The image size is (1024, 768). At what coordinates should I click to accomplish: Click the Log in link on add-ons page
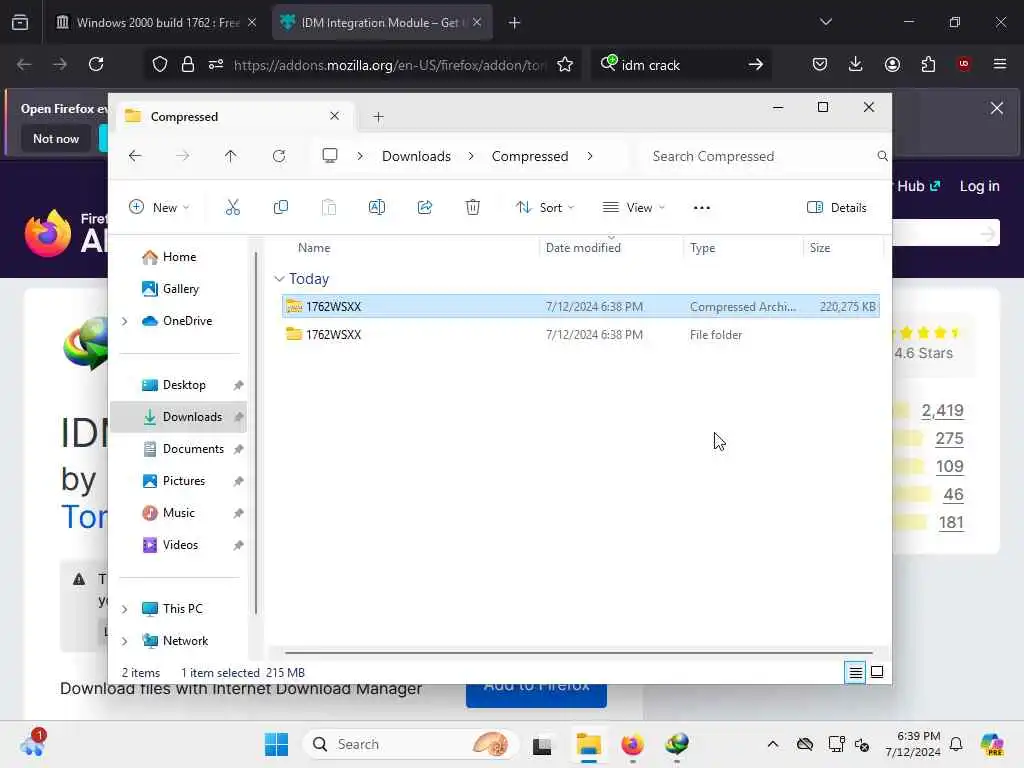979,186
